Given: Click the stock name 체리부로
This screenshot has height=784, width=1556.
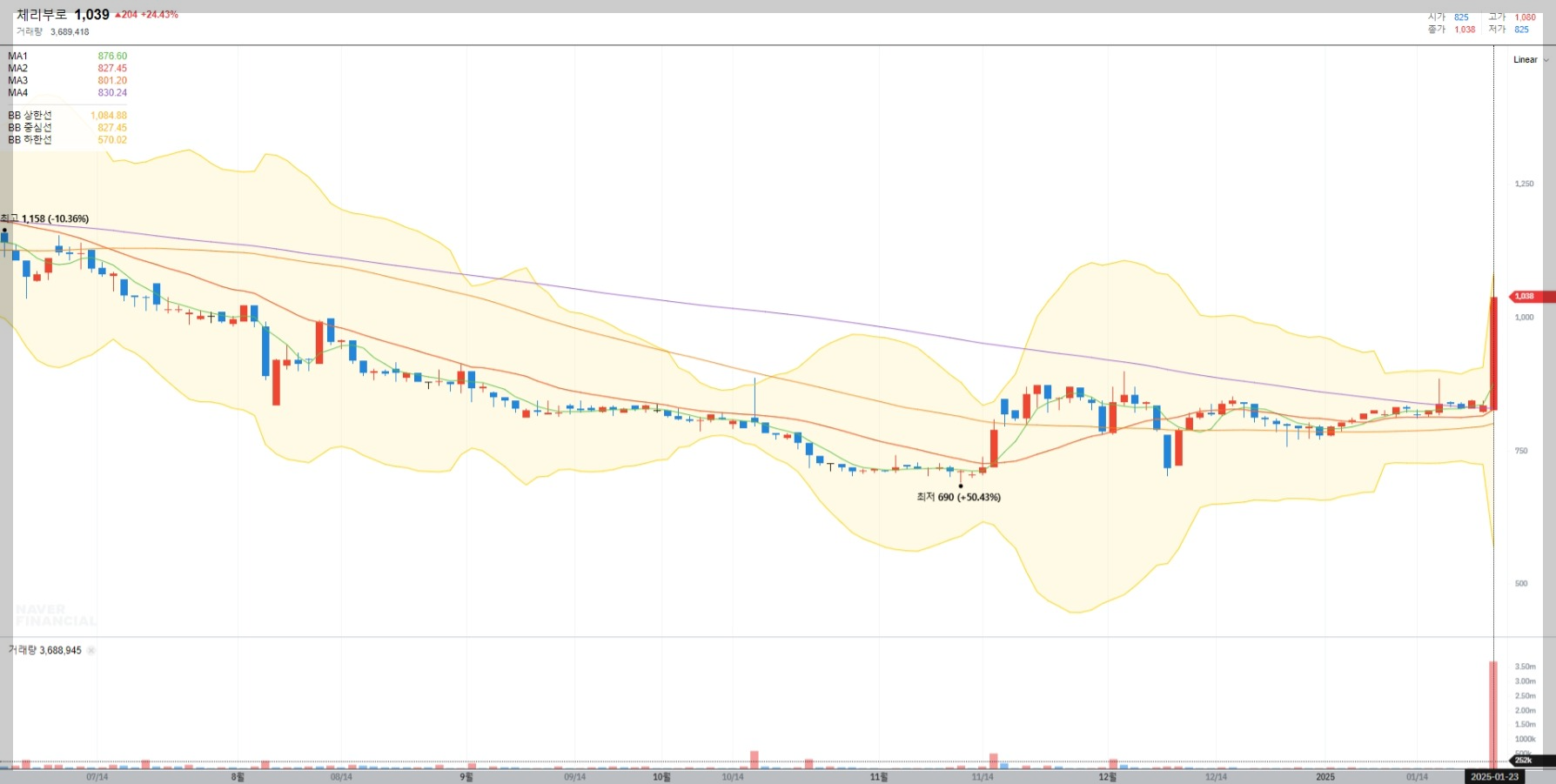Looking at the screenshot, I should coord(42,15).
